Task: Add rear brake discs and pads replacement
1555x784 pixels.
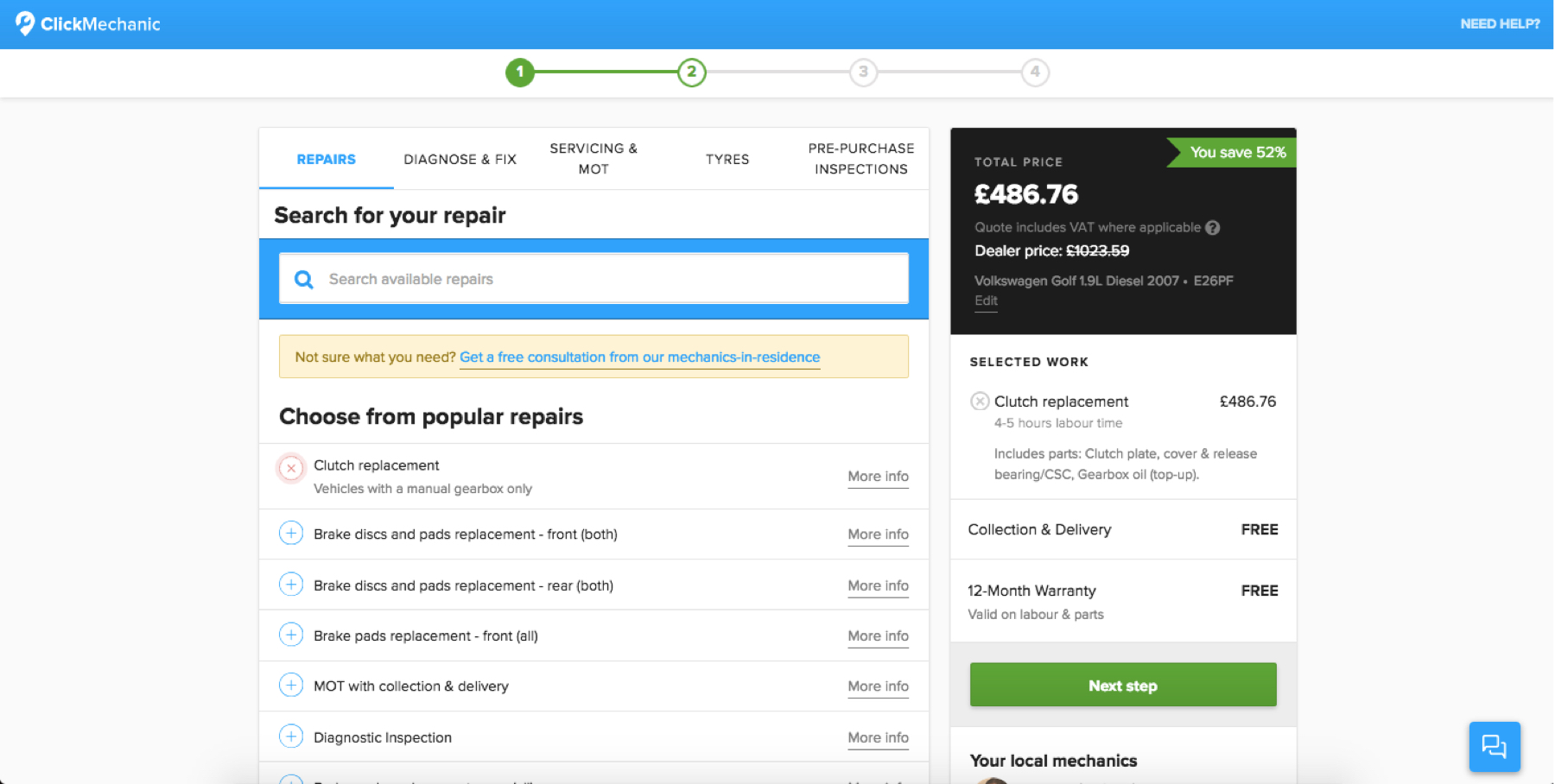Action: coord(291,585)
